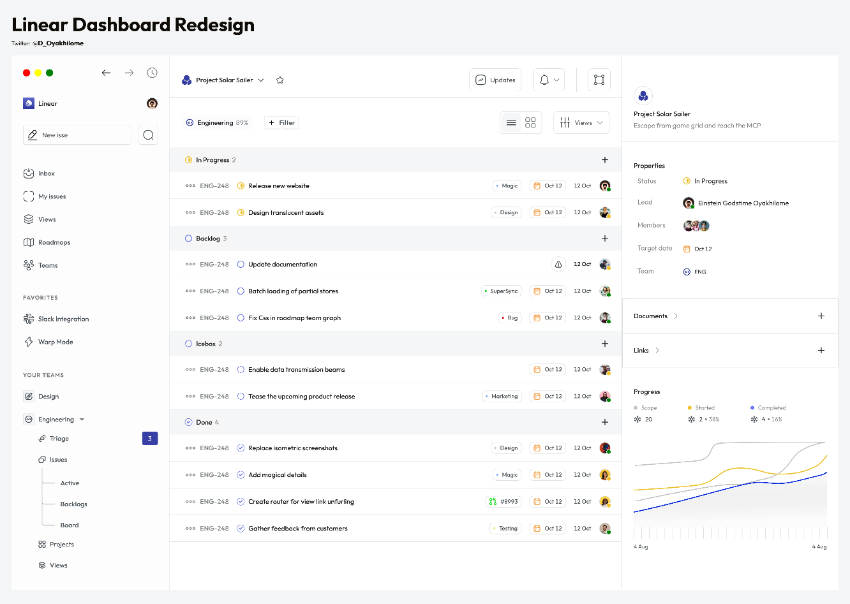
Task: Navigate back with the left arrow
Action: pos(106,73)
